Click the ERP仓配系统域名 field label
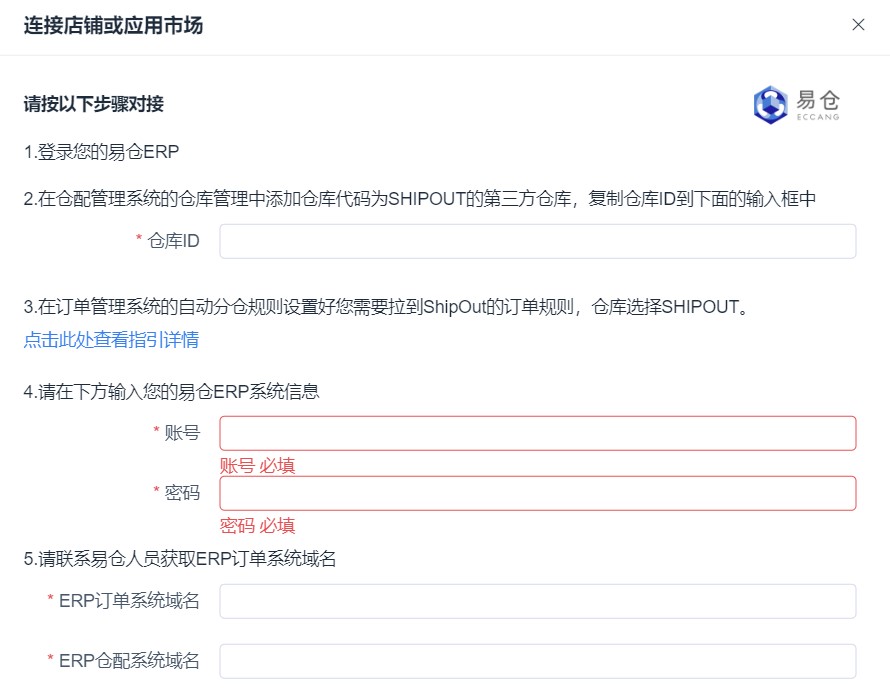Image resolution: width=890 pixels, height=688 pixels. (129, 661)
